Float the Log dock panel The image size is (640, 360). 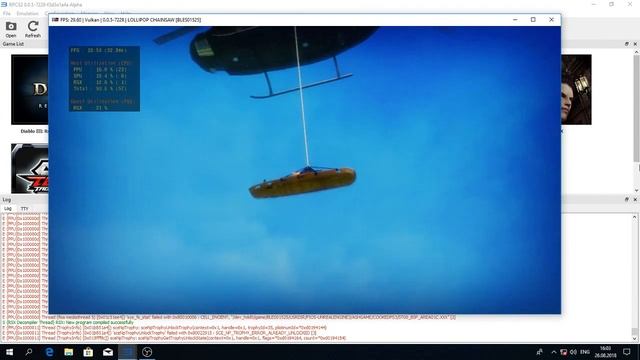tap(627, 199)
